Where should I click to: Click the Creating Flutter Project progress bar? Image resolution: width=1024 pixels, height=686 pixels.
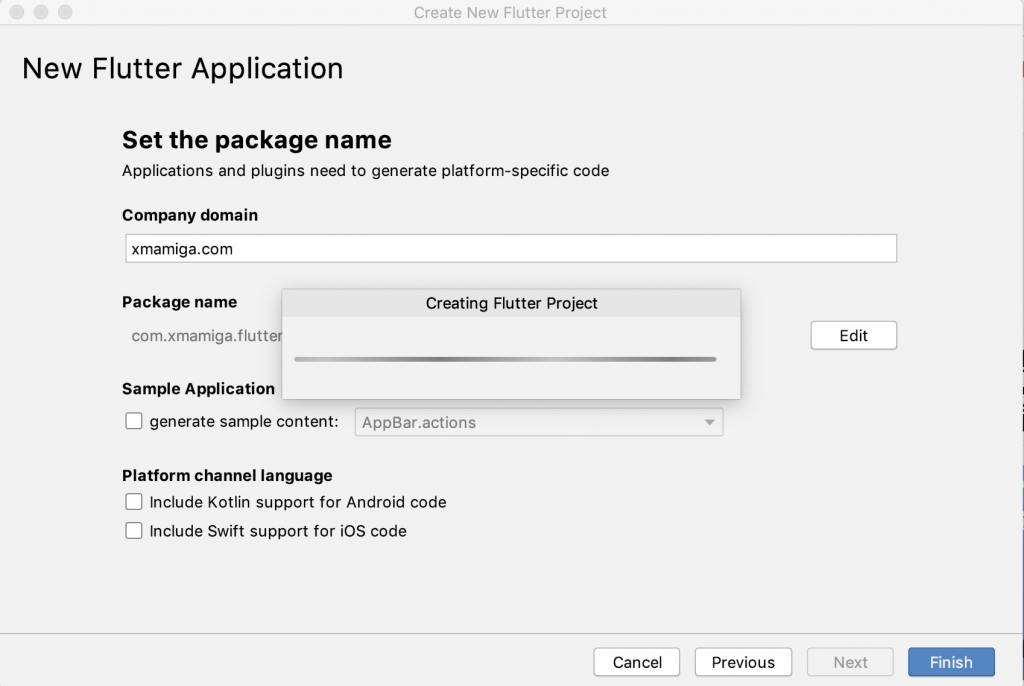pos(505,359)
